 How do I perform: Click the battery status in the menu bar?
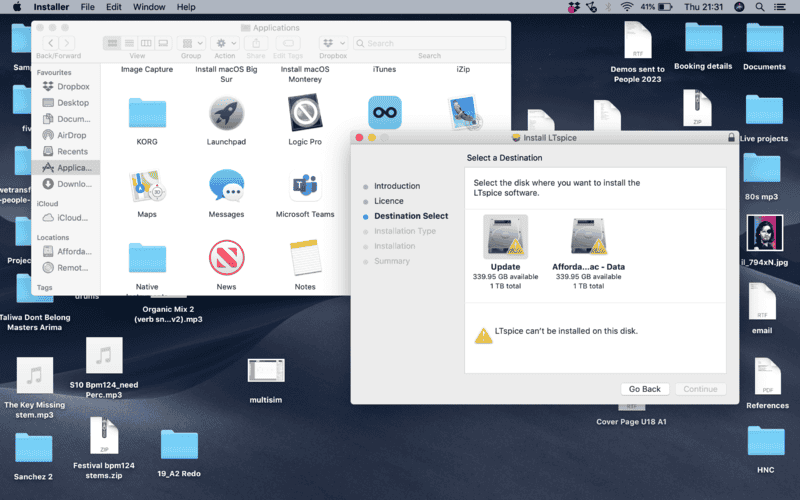pyautogui.click(x=656, y=7)
